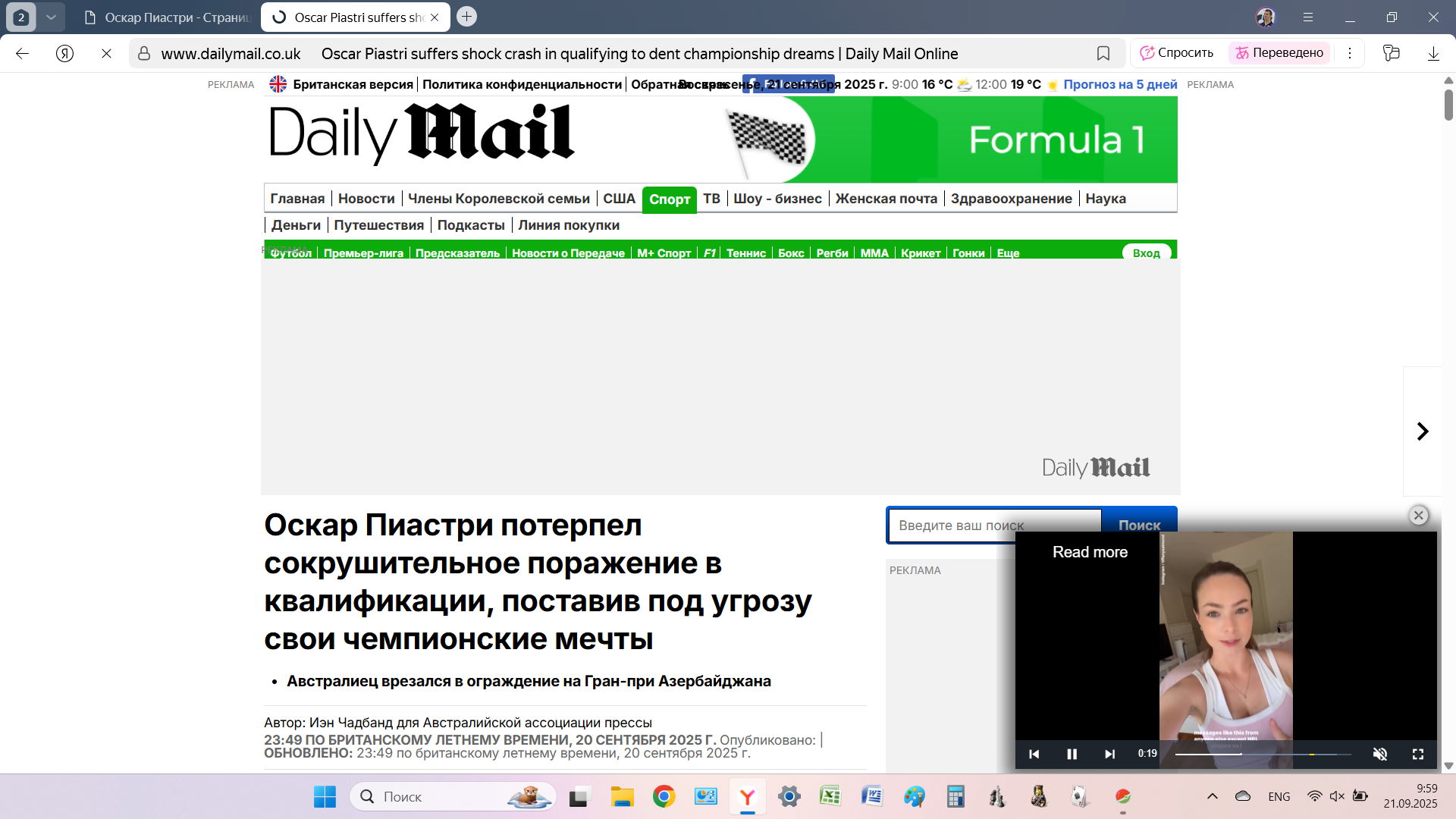Stop page loading with the X icon
The width and height of the screenshot is (1456, 819).
[x=106, y=53]
